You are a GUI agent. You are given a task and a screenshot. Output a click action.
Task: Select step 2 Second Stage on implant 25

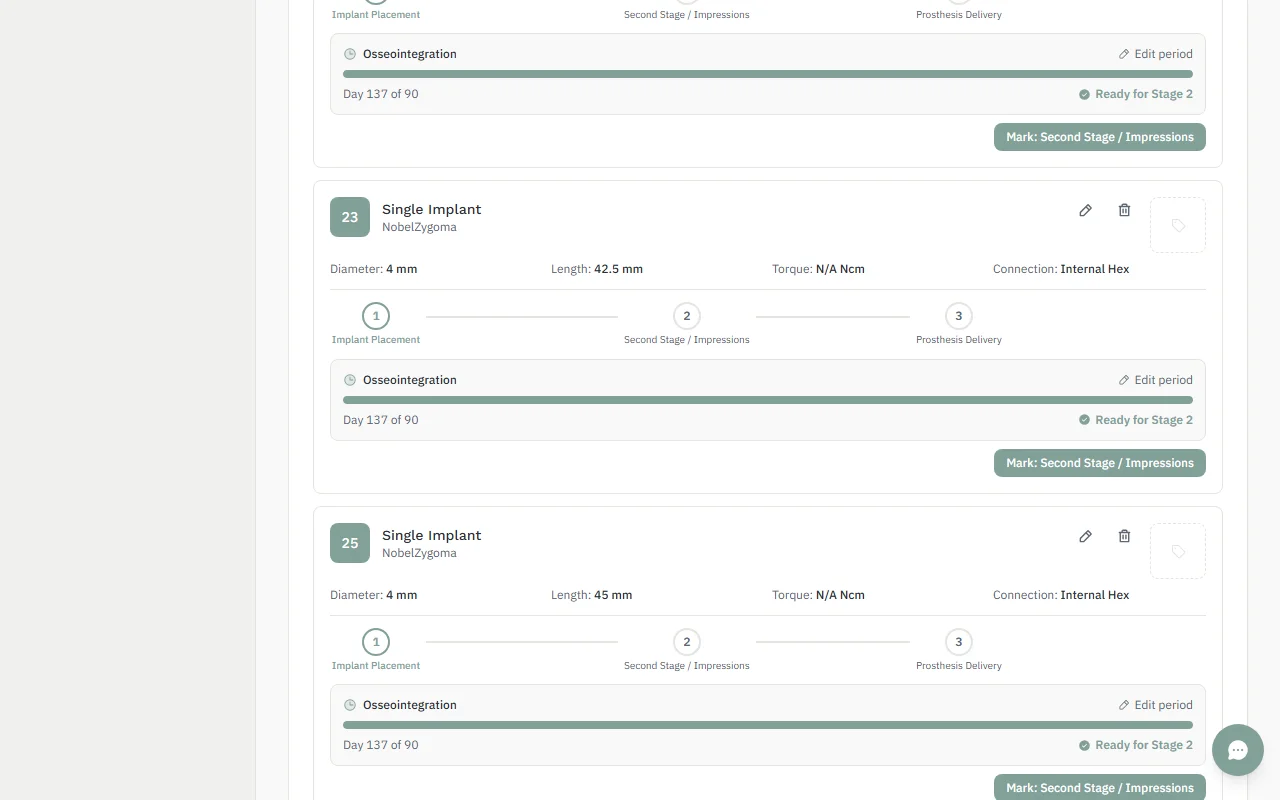coord(687,642)
